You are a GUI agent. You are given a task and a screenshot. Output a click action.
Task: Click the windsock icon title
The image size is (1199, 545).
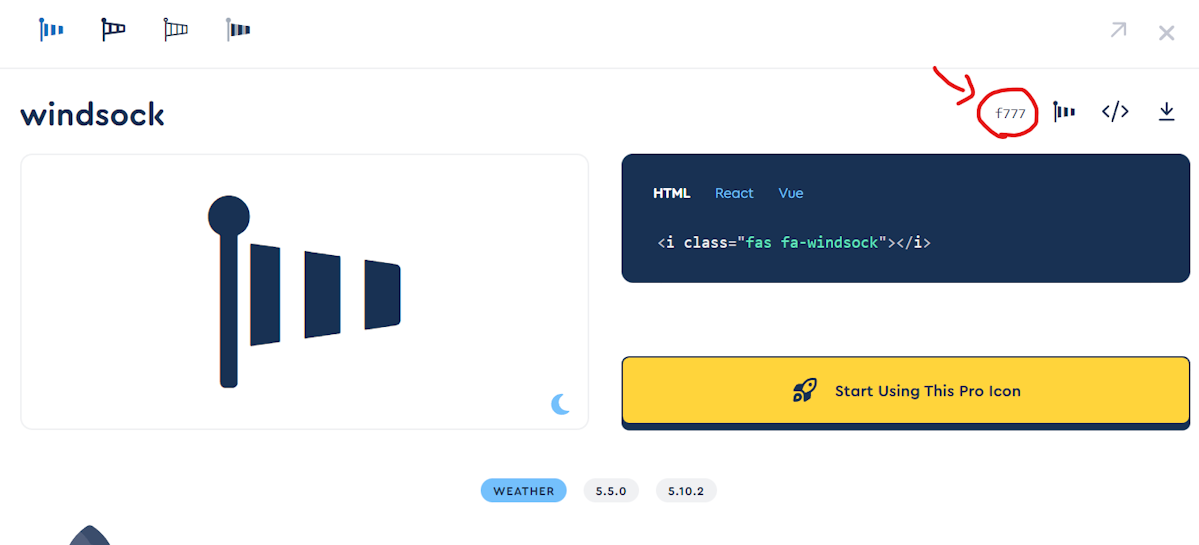pos(92,115)
